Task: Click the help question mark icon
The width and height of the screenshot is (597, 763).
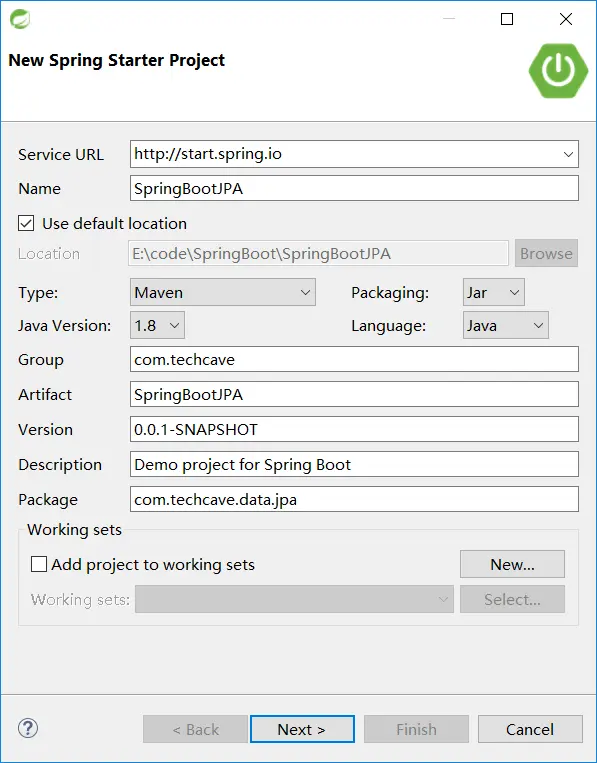Action: tap(28, 728)
